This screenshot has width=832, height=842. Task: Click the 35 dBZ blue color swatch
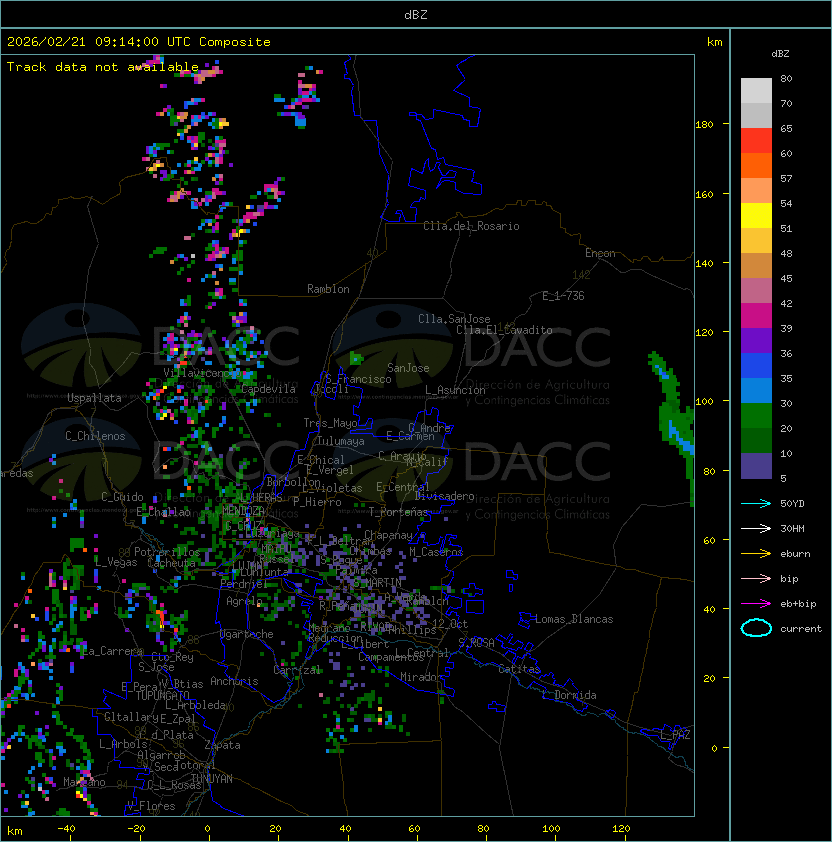(x=756, y=390)
